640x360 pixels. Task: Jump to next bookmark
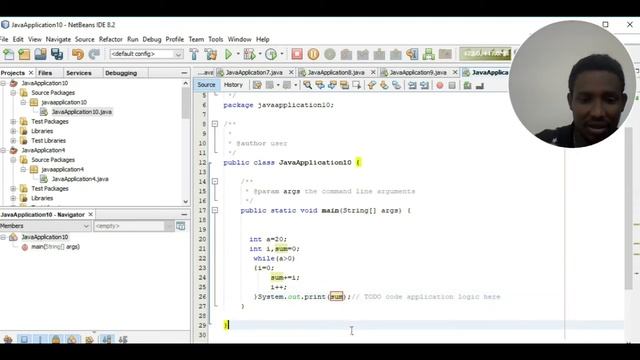pos(384,85)
